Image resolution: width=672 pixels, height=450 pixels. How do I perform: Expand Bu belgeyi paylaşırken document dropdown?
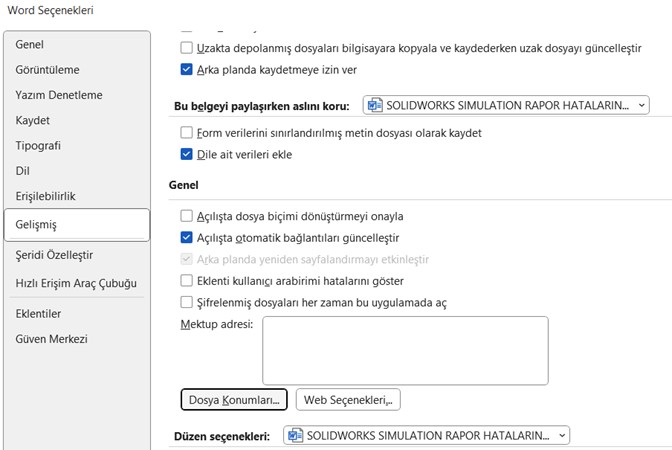coord(506,105)
